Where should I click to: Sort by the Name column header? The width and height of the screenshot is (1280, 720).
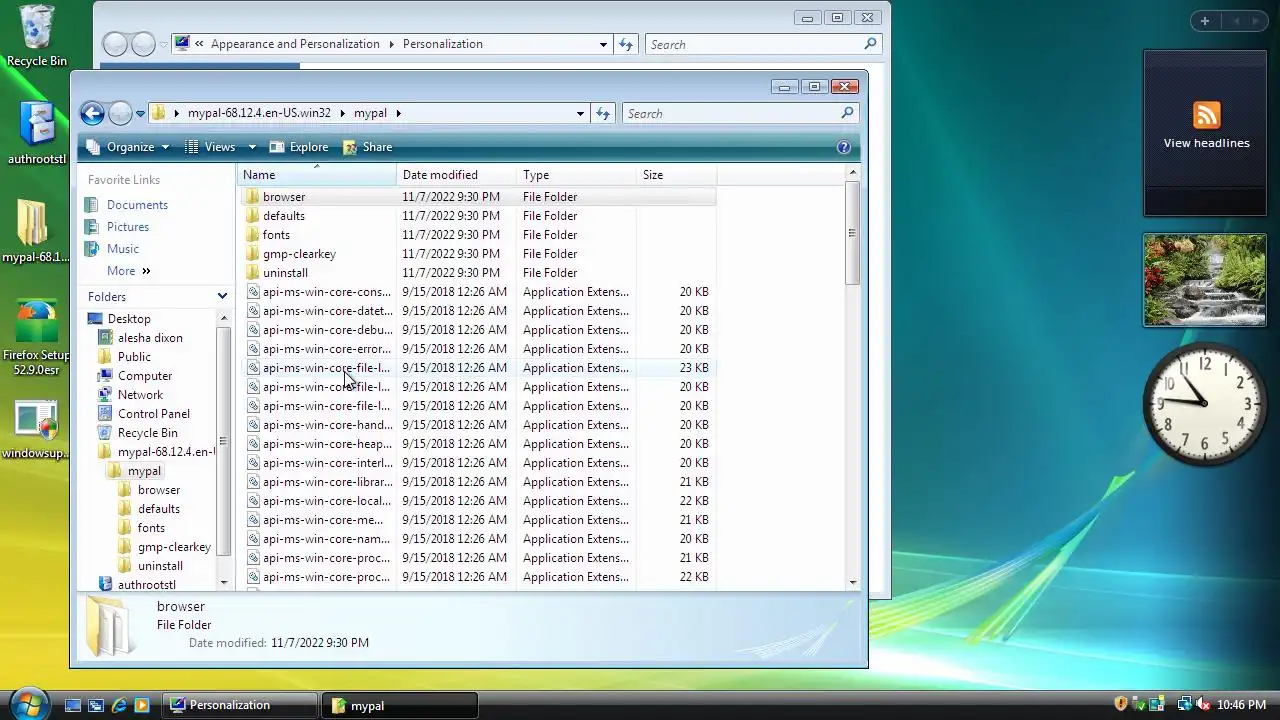(319, 175)
